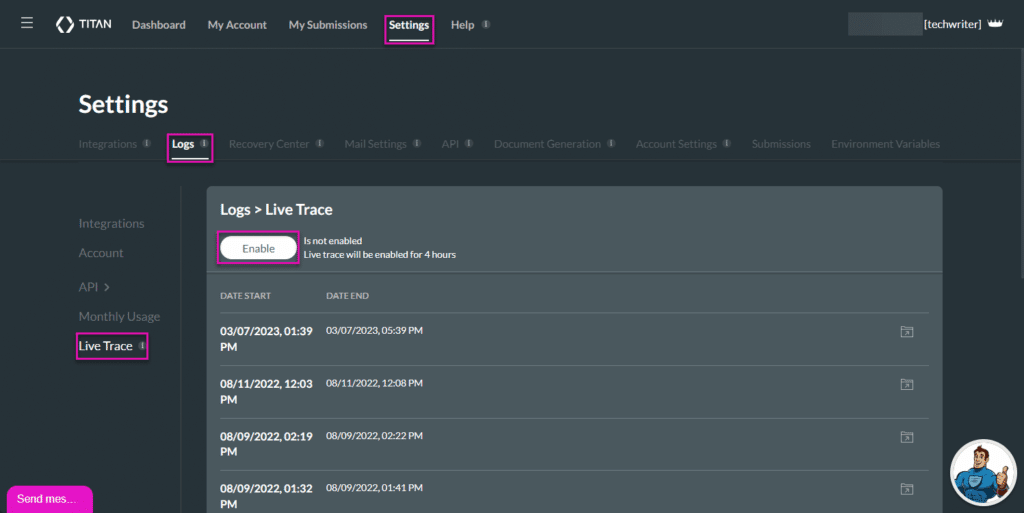This screenshot has width=1024, height=513.
Task: Click the superhero mascot chat avatar
Action: 983,472
